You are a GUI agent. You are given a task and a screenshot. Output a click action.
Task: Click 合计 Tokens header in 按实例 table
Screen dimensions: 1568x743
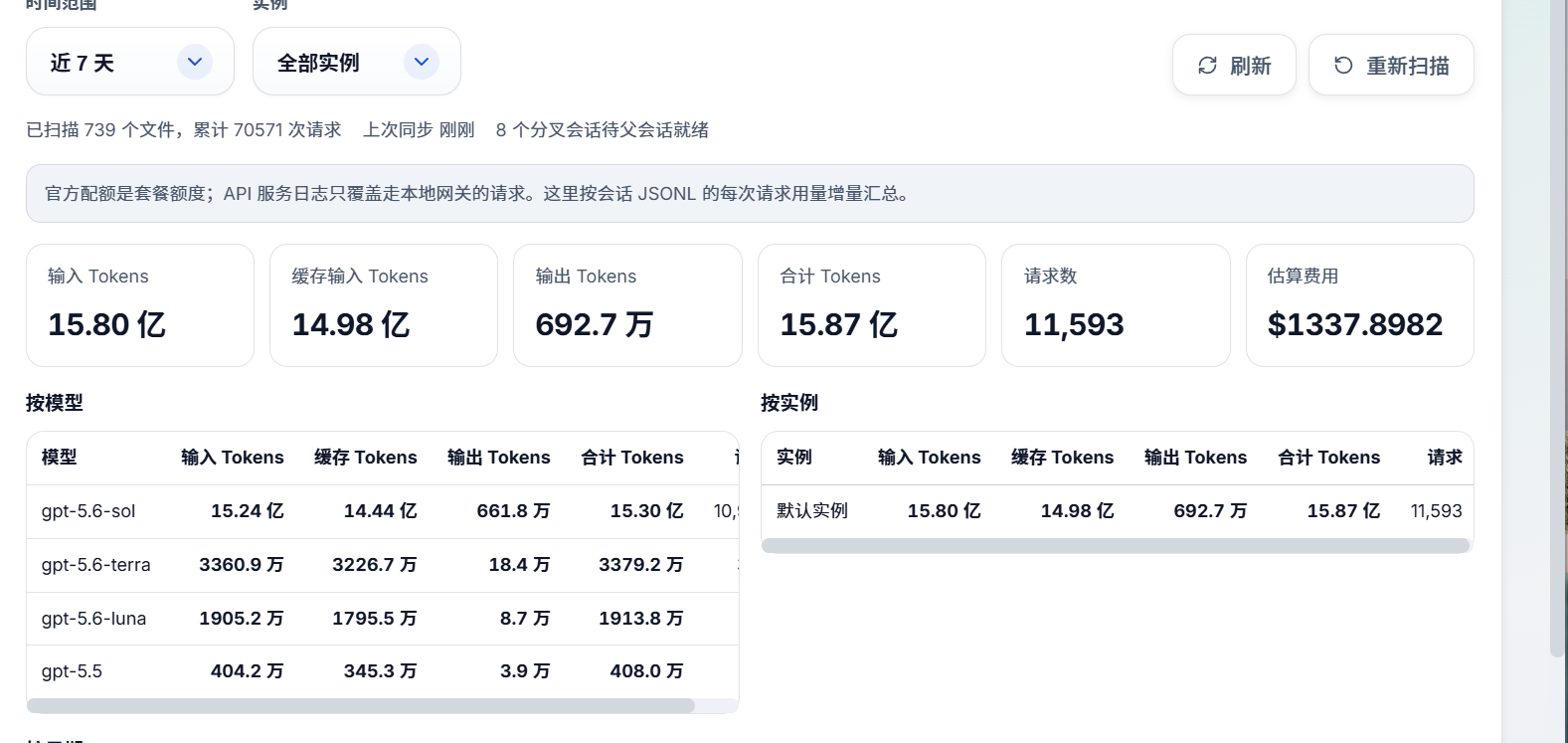(x=1329, y=458)
